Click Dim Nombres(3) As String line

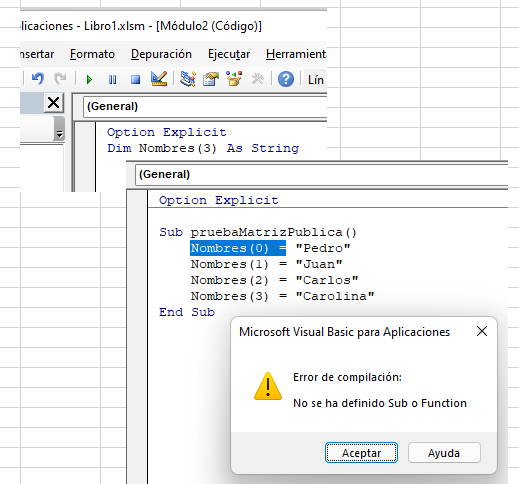point(203,148)
